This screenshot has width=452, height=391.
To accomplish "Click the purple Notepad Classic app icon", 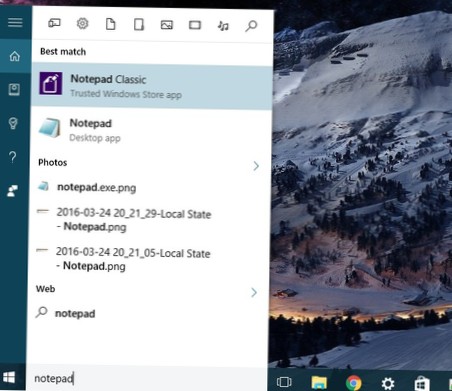I will [x=51, y=83].
